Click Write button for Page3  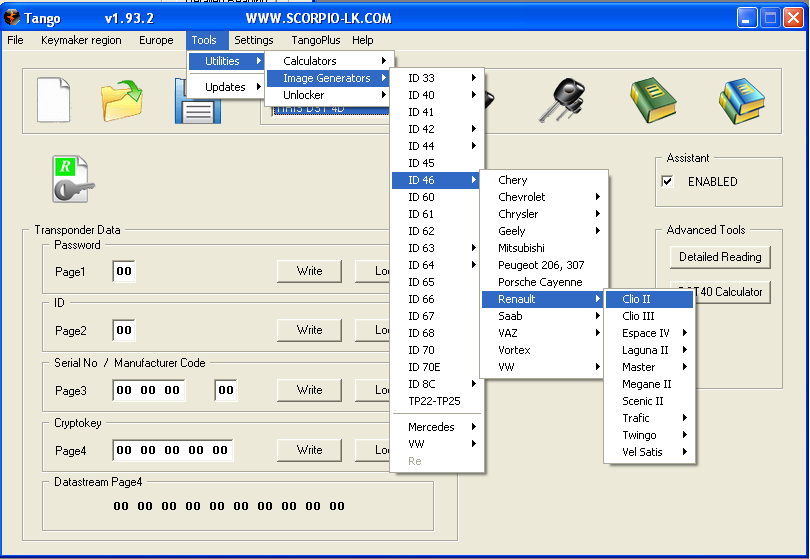[309, 390]
